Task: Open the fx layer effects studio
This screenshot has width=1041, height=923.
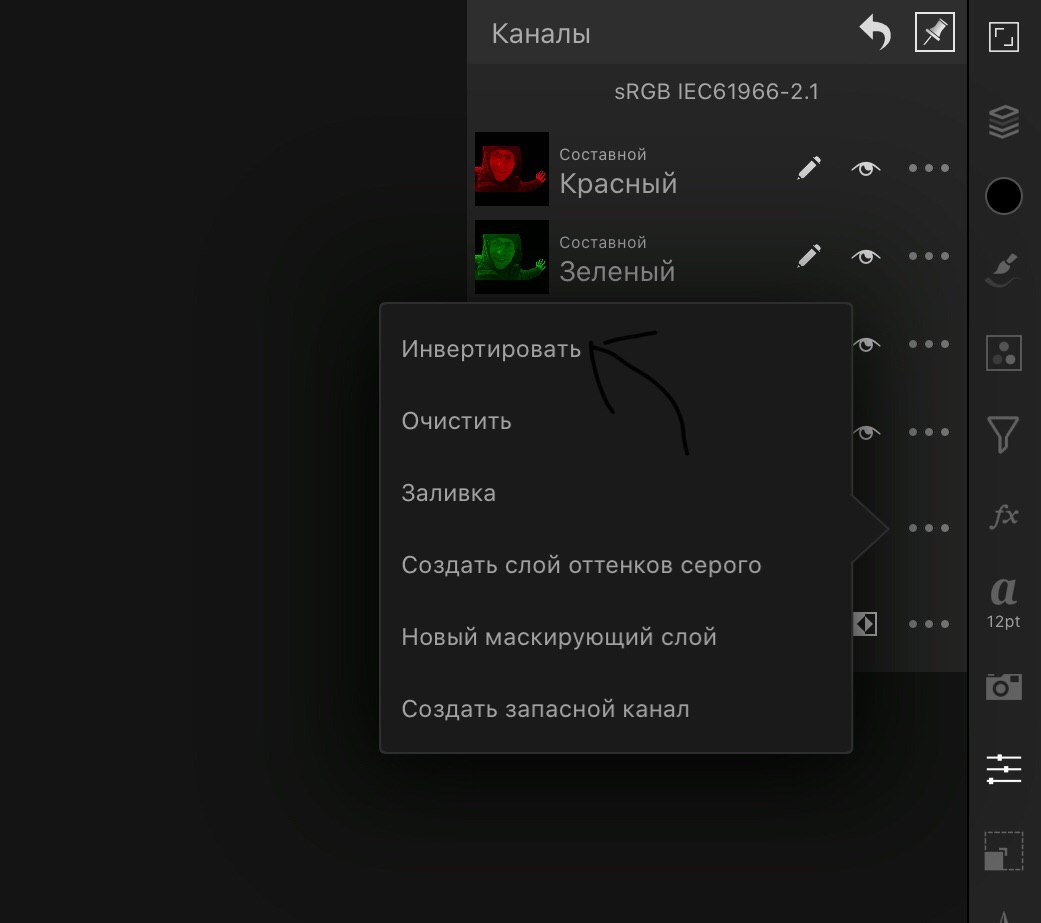Action: 1003,516
